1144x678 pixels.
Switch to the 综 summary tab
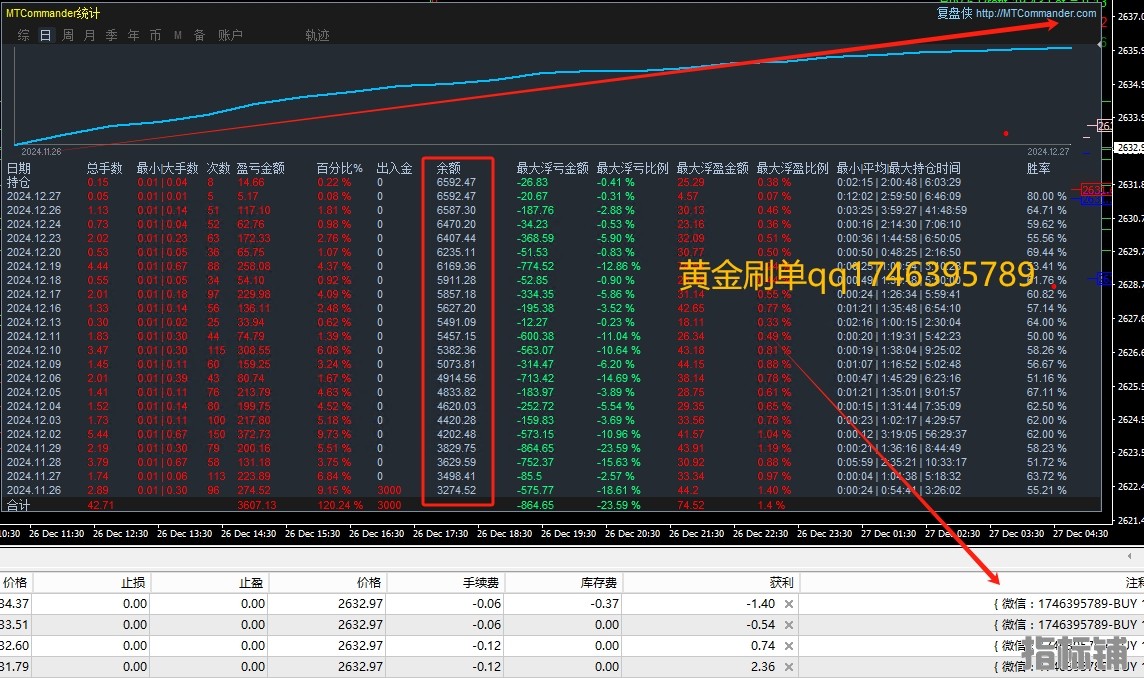click(x=23, y=35)
